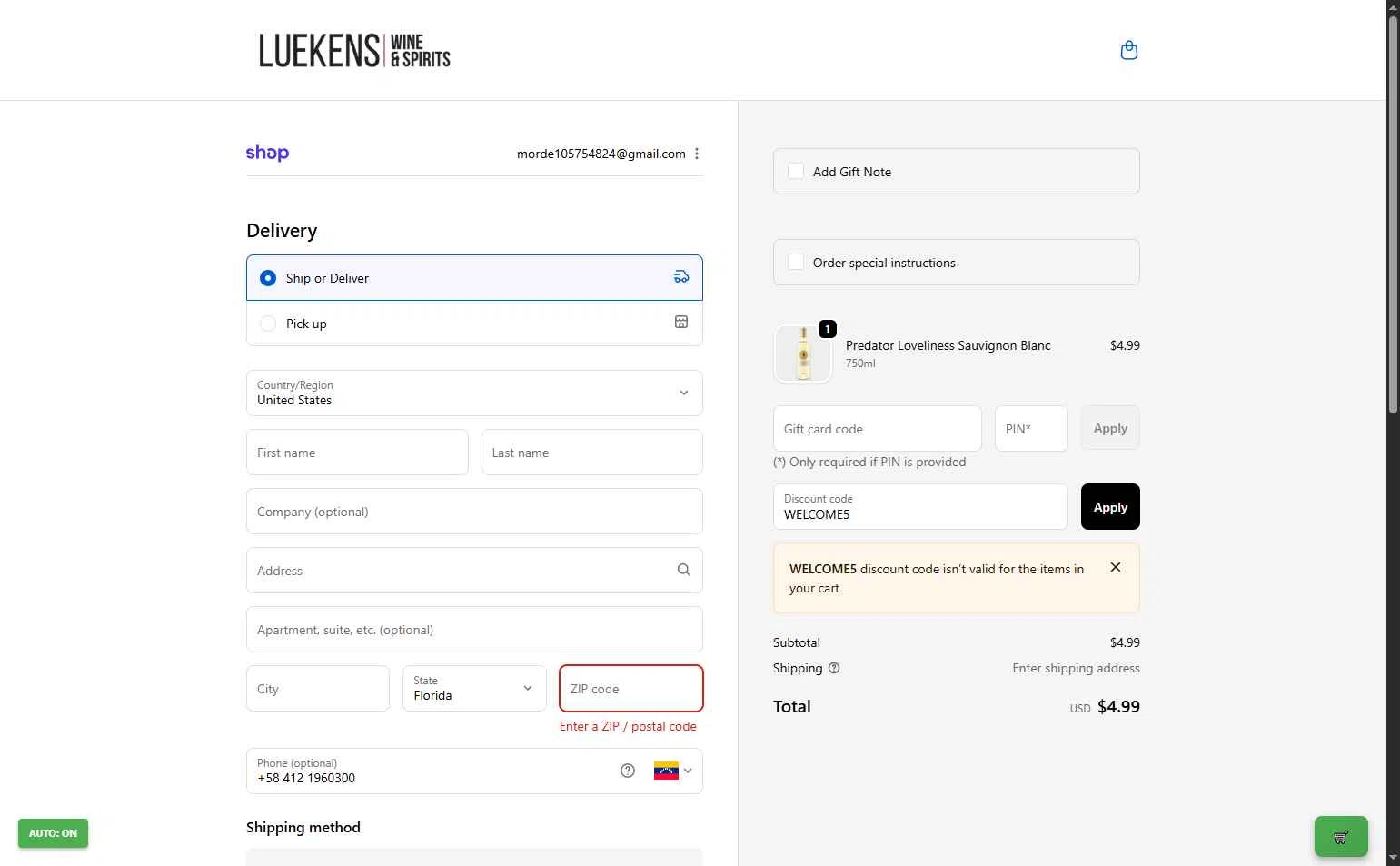1400x866 pixels.
Task: Click the gift card Apply button
Action: (1110, 428)
